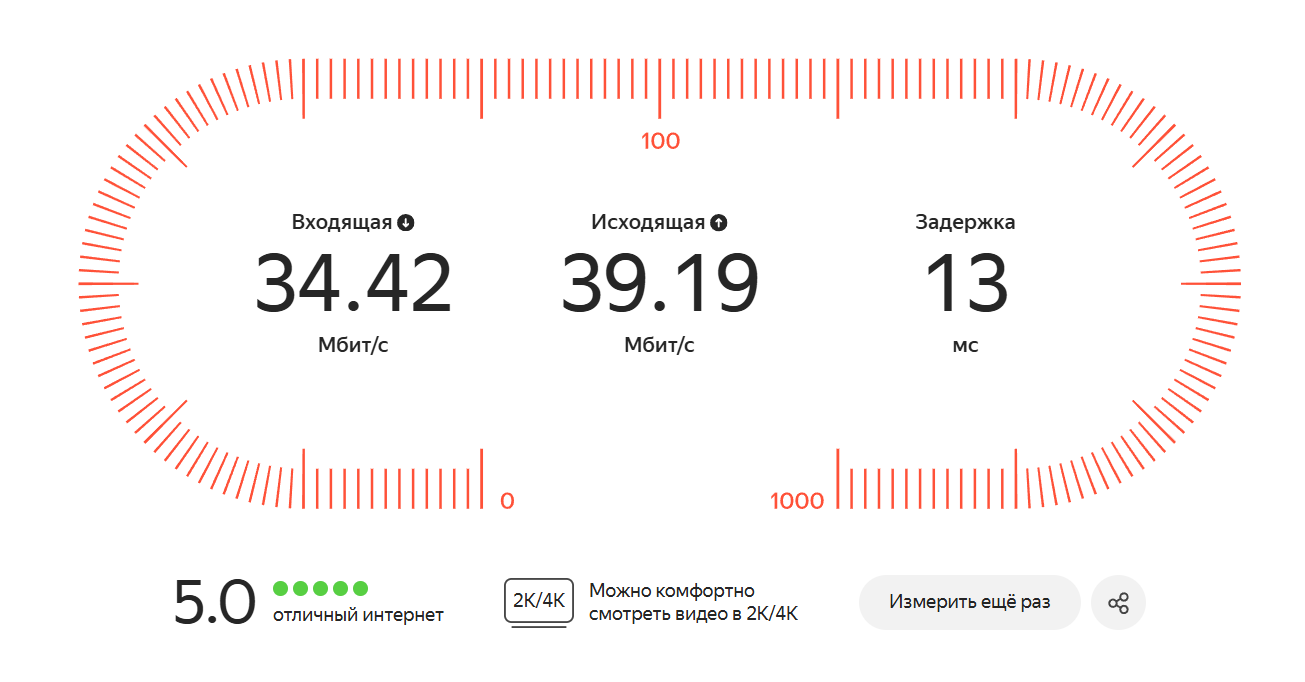Select the incoming speed value 34.42
1305x682 pixels.
point(353,284)
